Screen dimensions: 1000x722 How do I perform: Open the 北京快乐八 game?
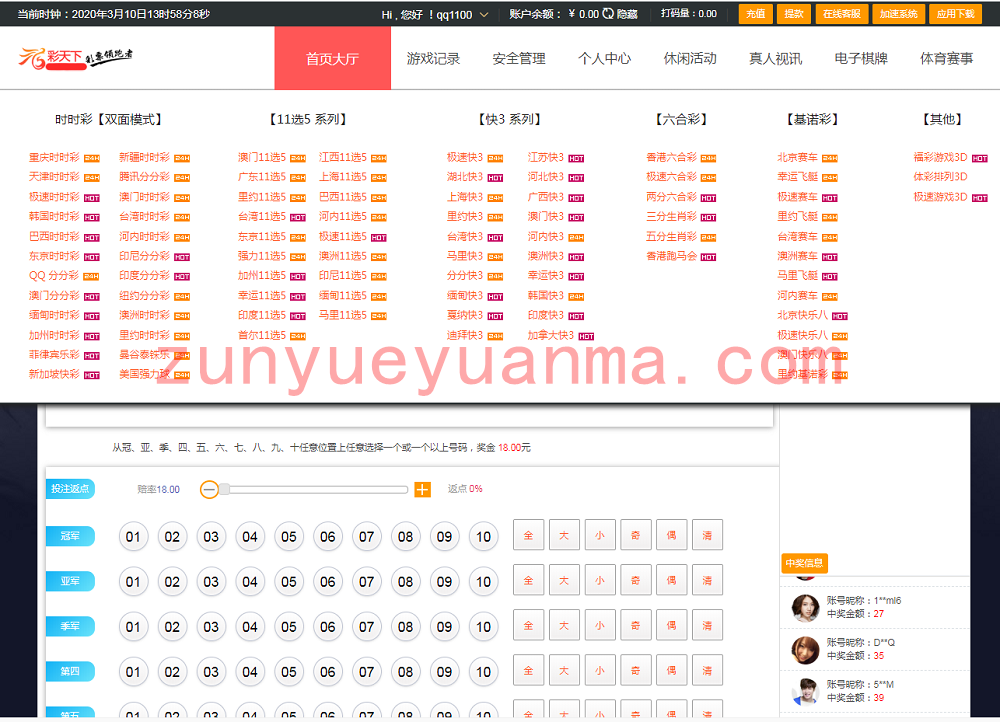[803, 315]
